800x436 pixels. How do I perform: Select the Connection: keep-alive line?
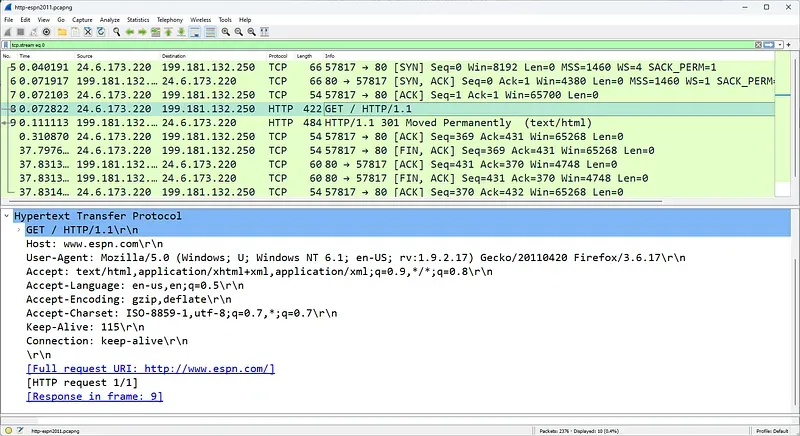coord(107,341)
